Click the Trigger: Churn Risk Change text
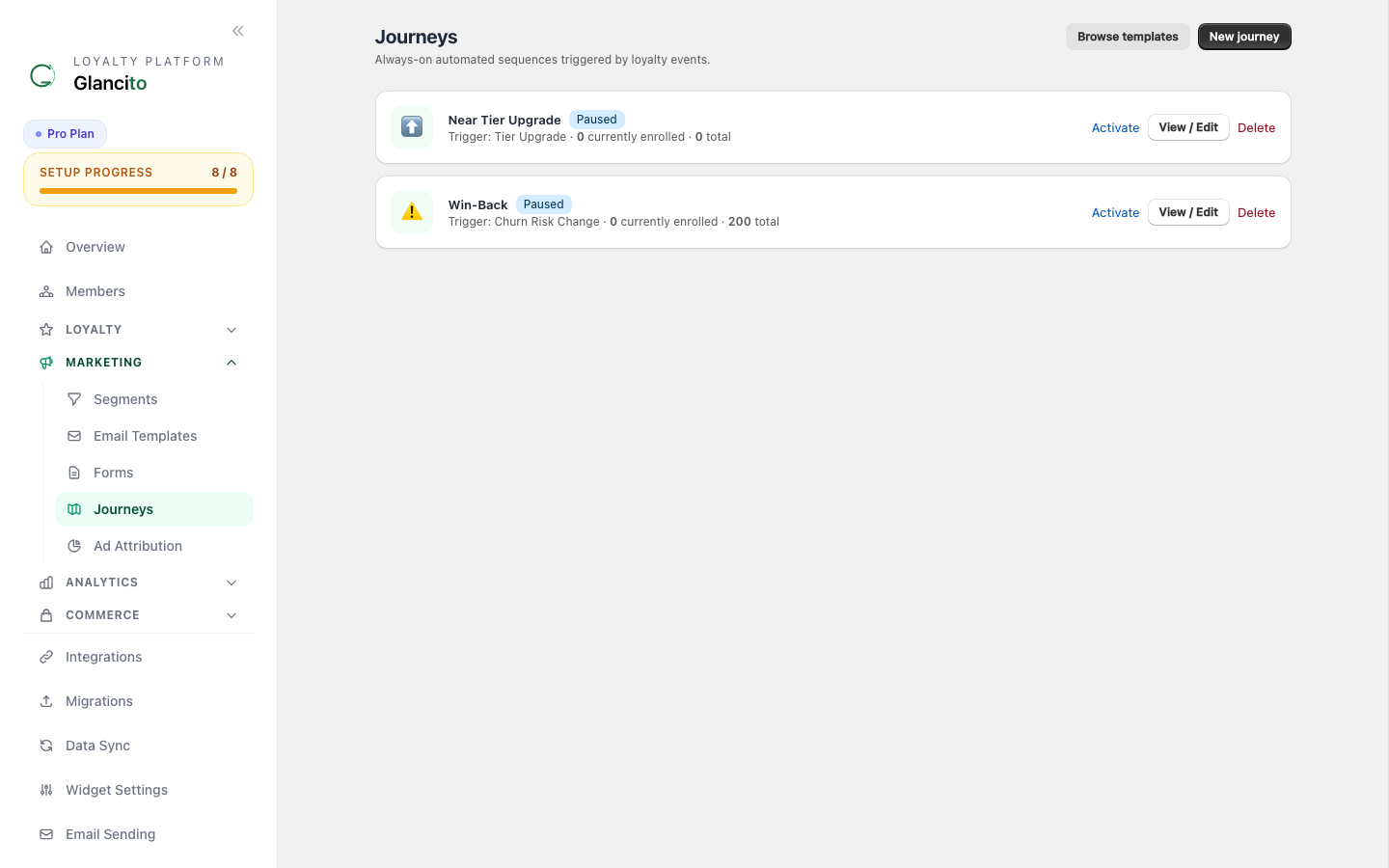The height and width of the screenshot is (868, 1389). [524, 222]
